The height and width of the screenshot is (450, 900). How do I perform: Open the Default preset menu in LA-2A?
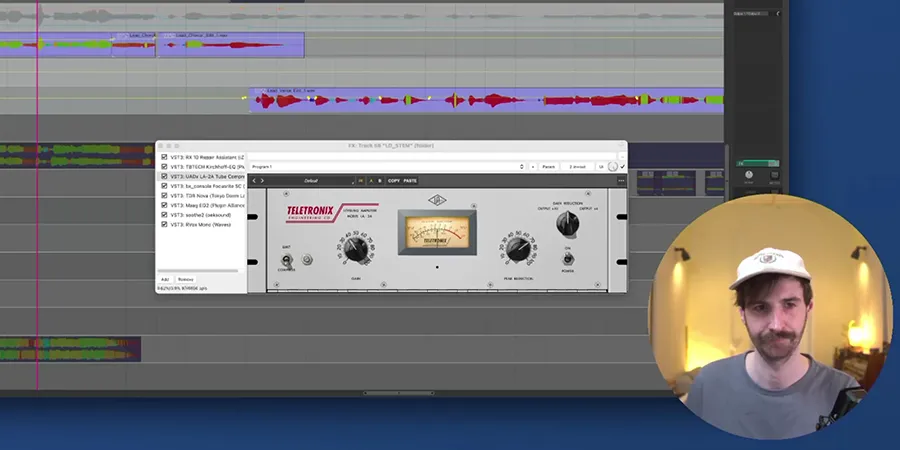coord(312,181)
